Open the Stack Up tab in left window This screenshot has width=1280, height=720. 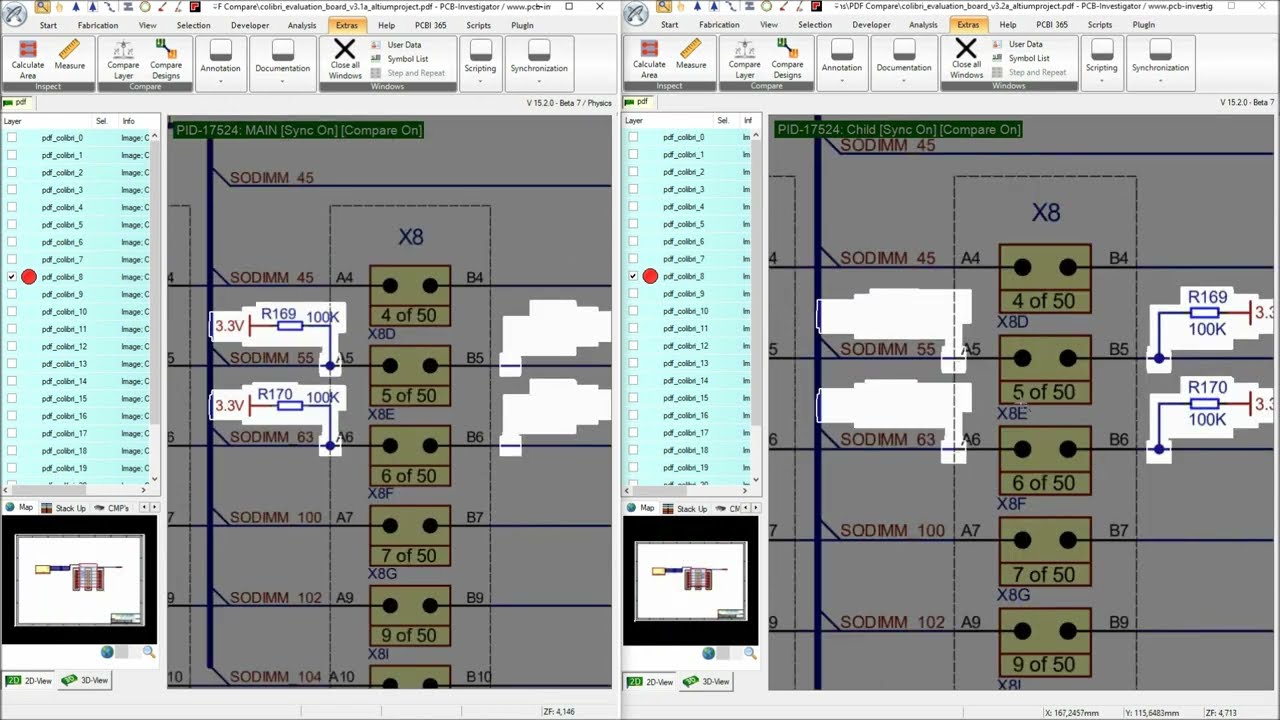coord(64,508)
